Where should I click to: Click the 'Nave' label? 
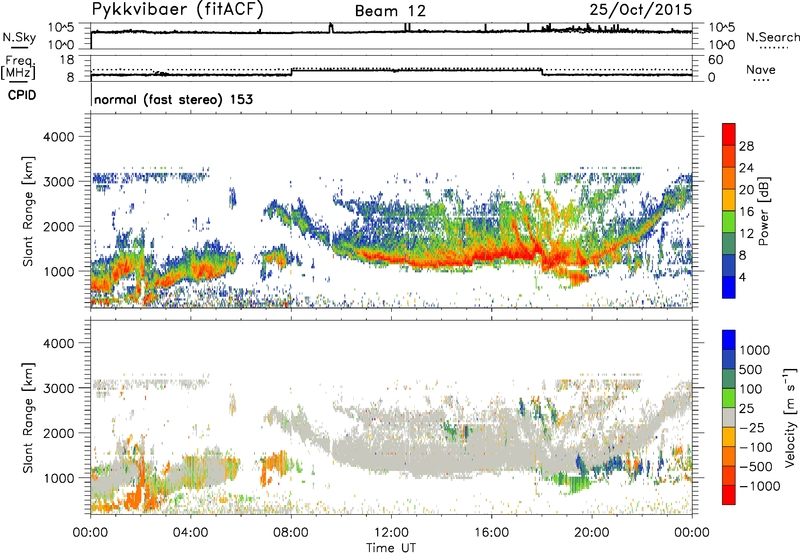click(x=761, y=69)
